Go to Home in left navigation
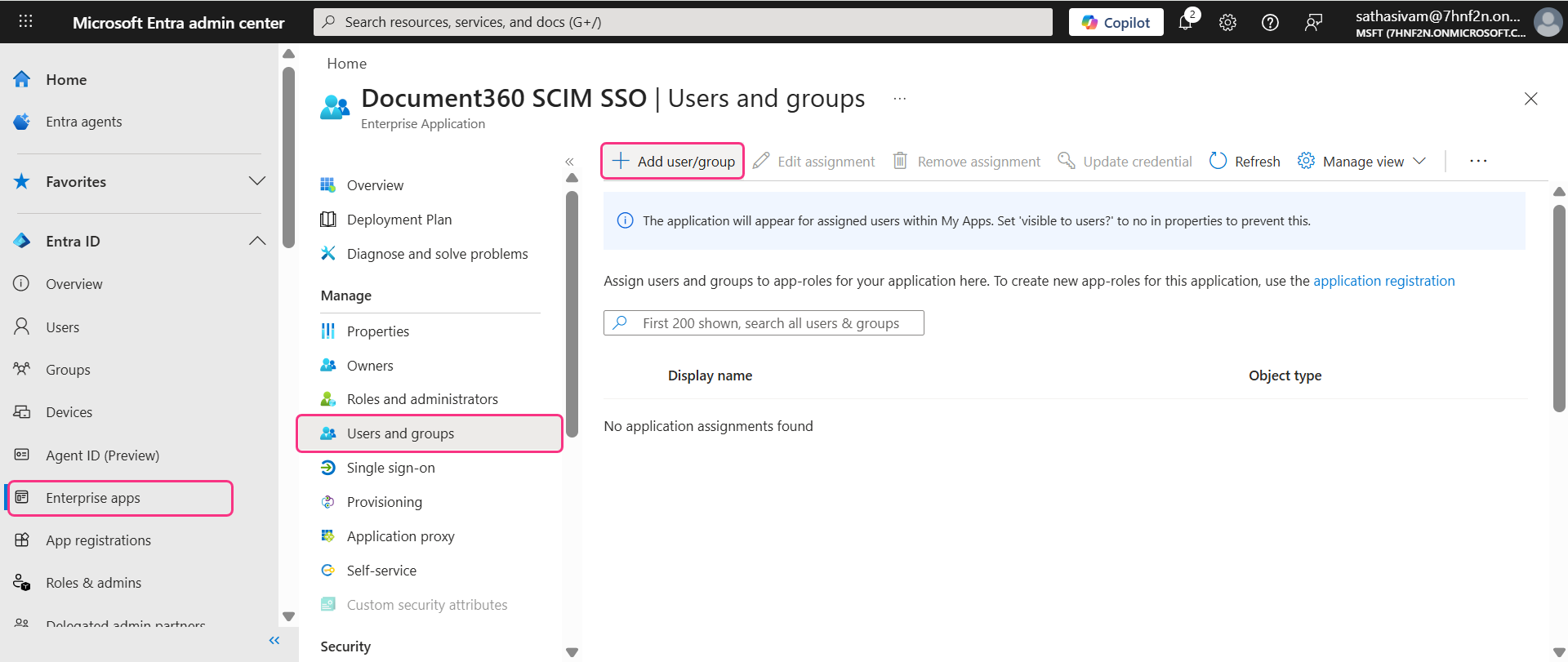 (x=66, y=79)
